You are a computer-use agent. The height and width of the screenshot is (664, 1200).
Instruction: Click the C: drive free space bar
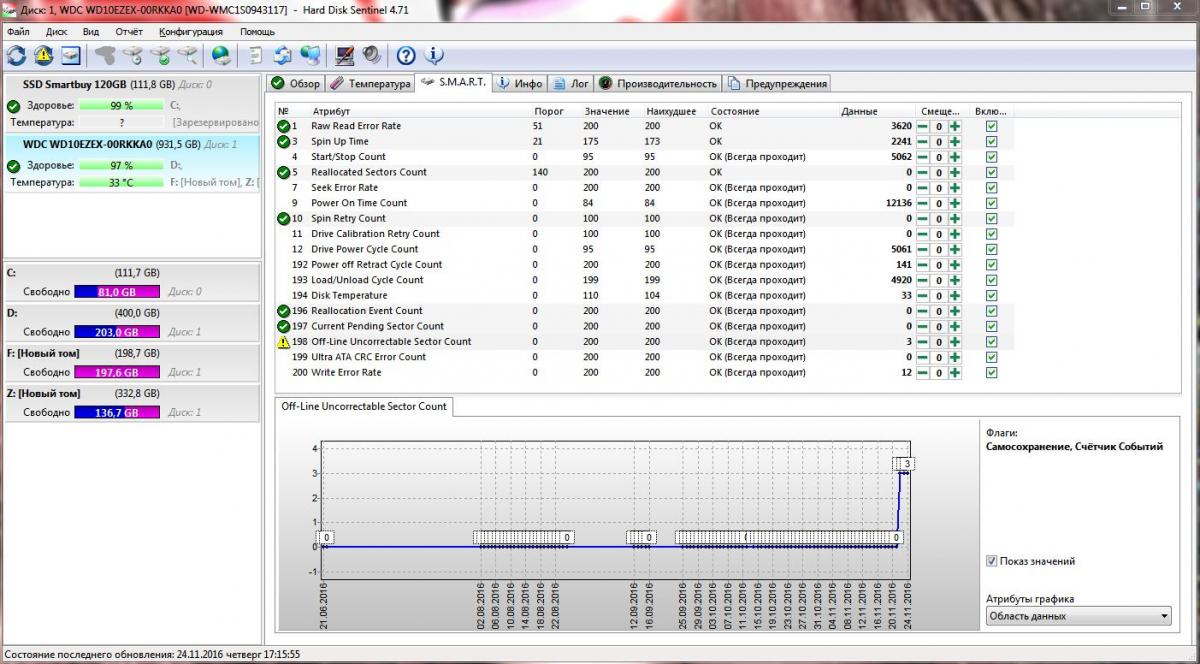click(x=119, y=292)
